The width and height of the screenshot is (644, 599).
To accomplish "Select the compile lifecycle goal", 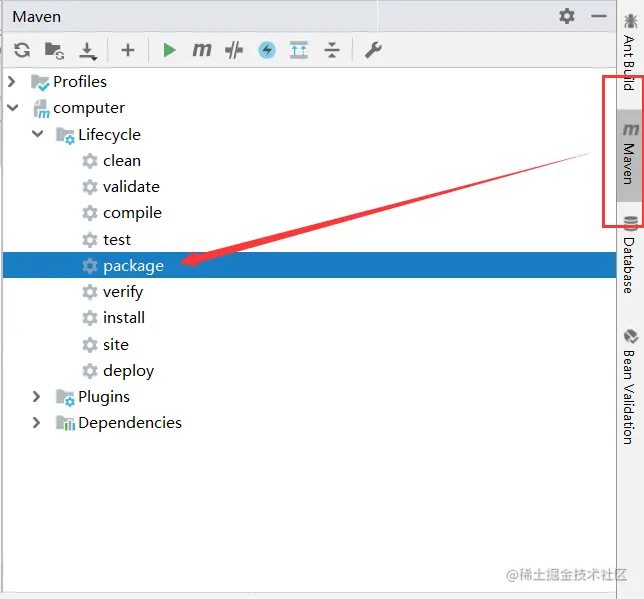I will tap(133, 213).
